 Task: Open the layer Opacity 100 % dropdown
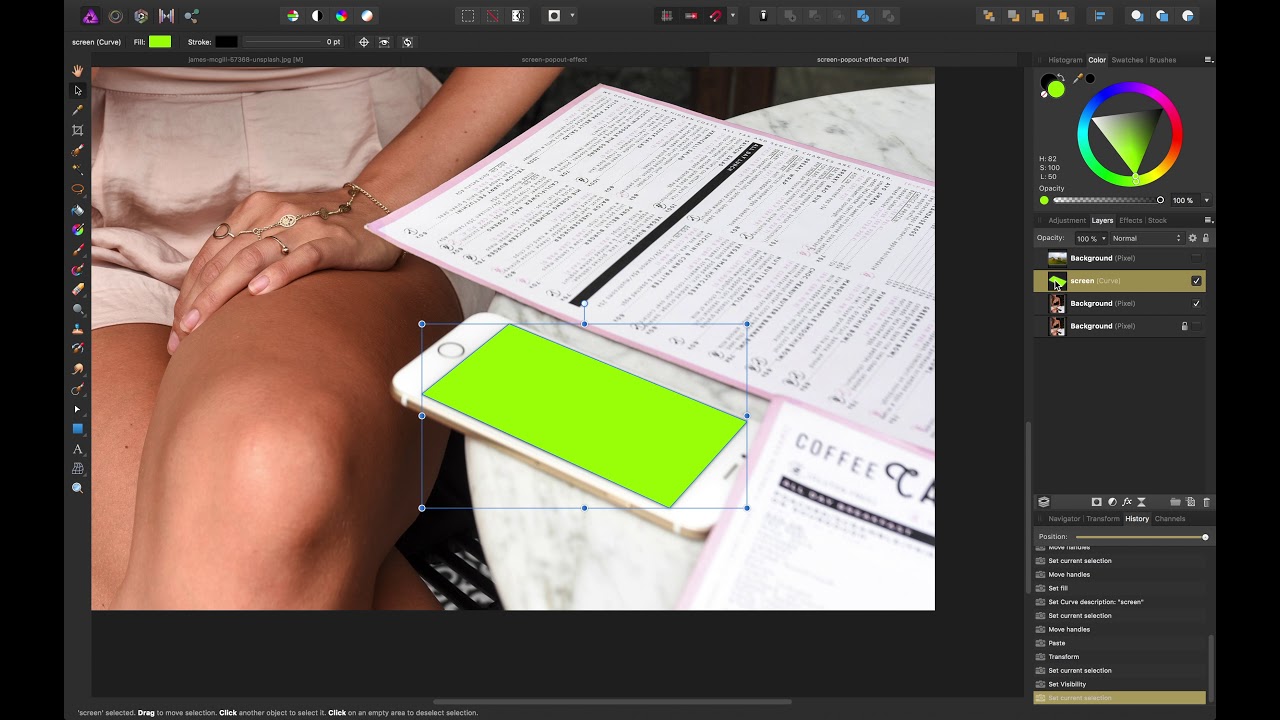coord(1089,238)
